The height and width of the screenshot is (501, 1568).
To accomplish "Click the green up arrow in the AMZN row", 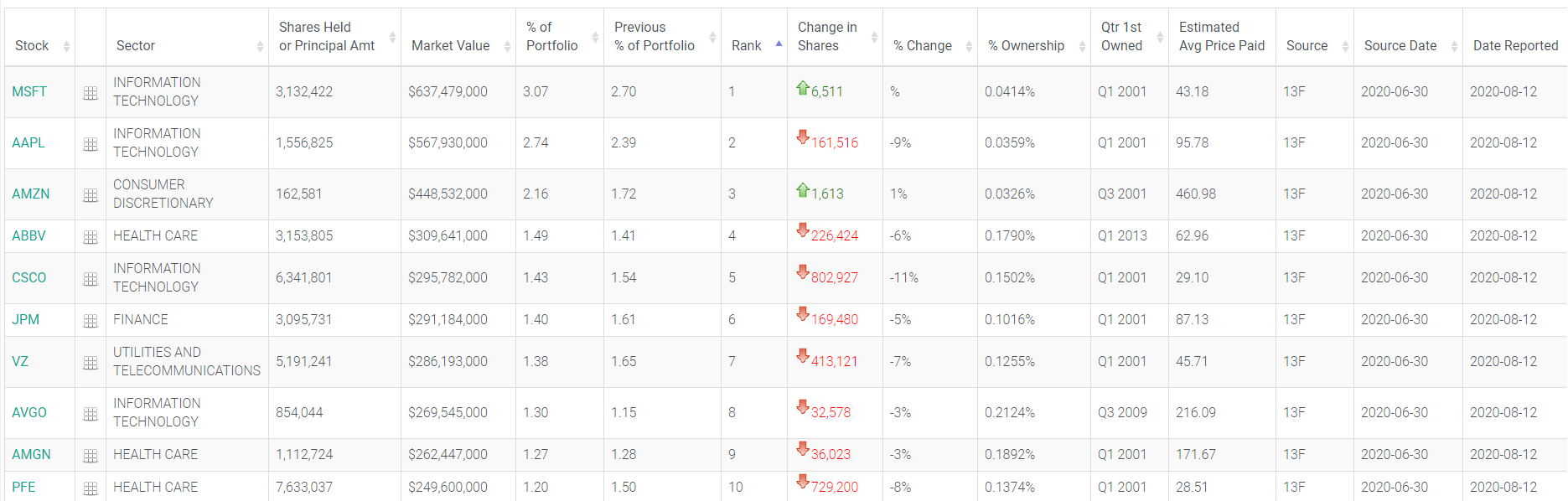I will coord(803,190).
